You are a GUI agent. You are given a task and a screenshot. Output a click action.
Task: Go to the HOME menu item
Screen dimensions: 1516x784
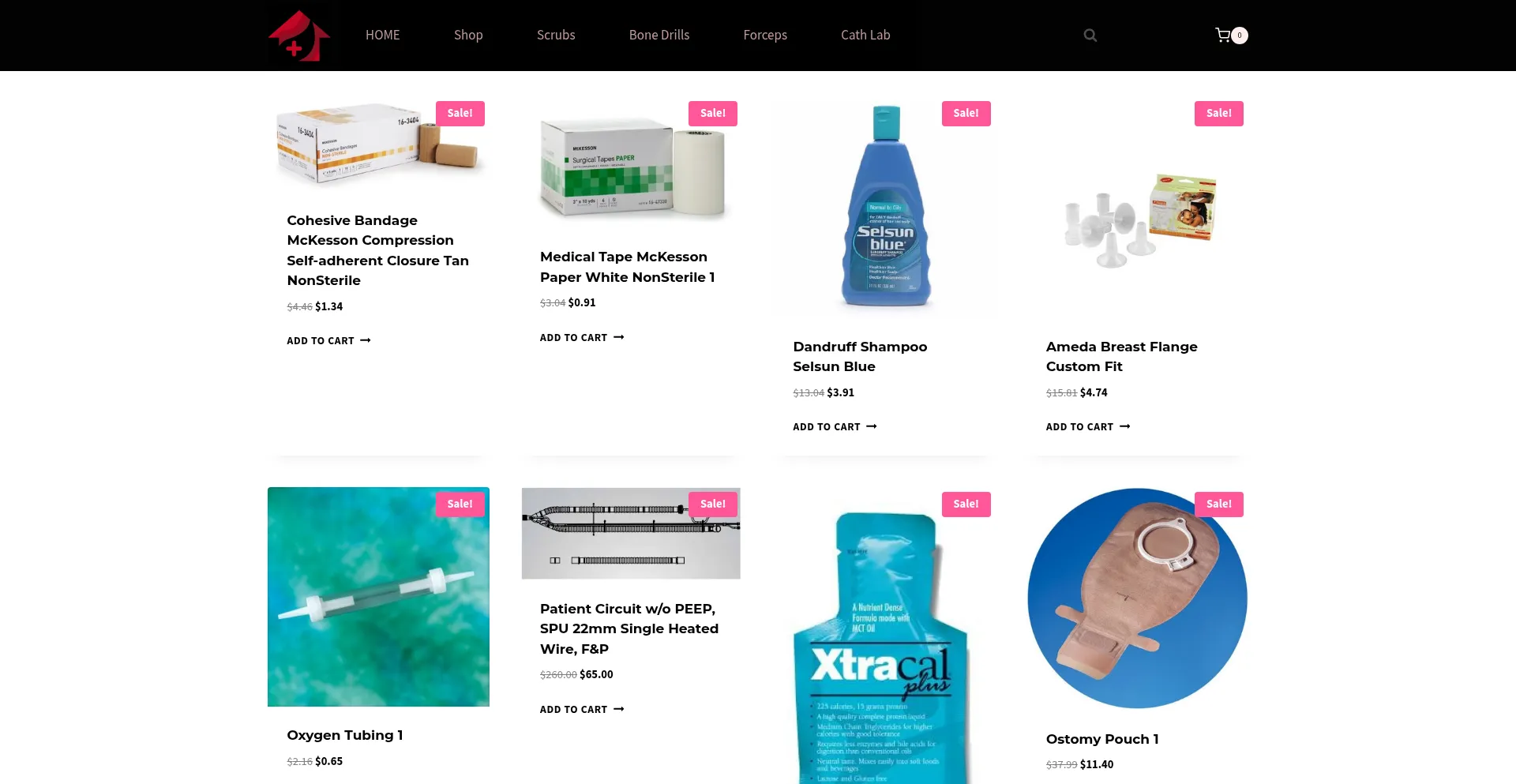(x=383, y=36)
